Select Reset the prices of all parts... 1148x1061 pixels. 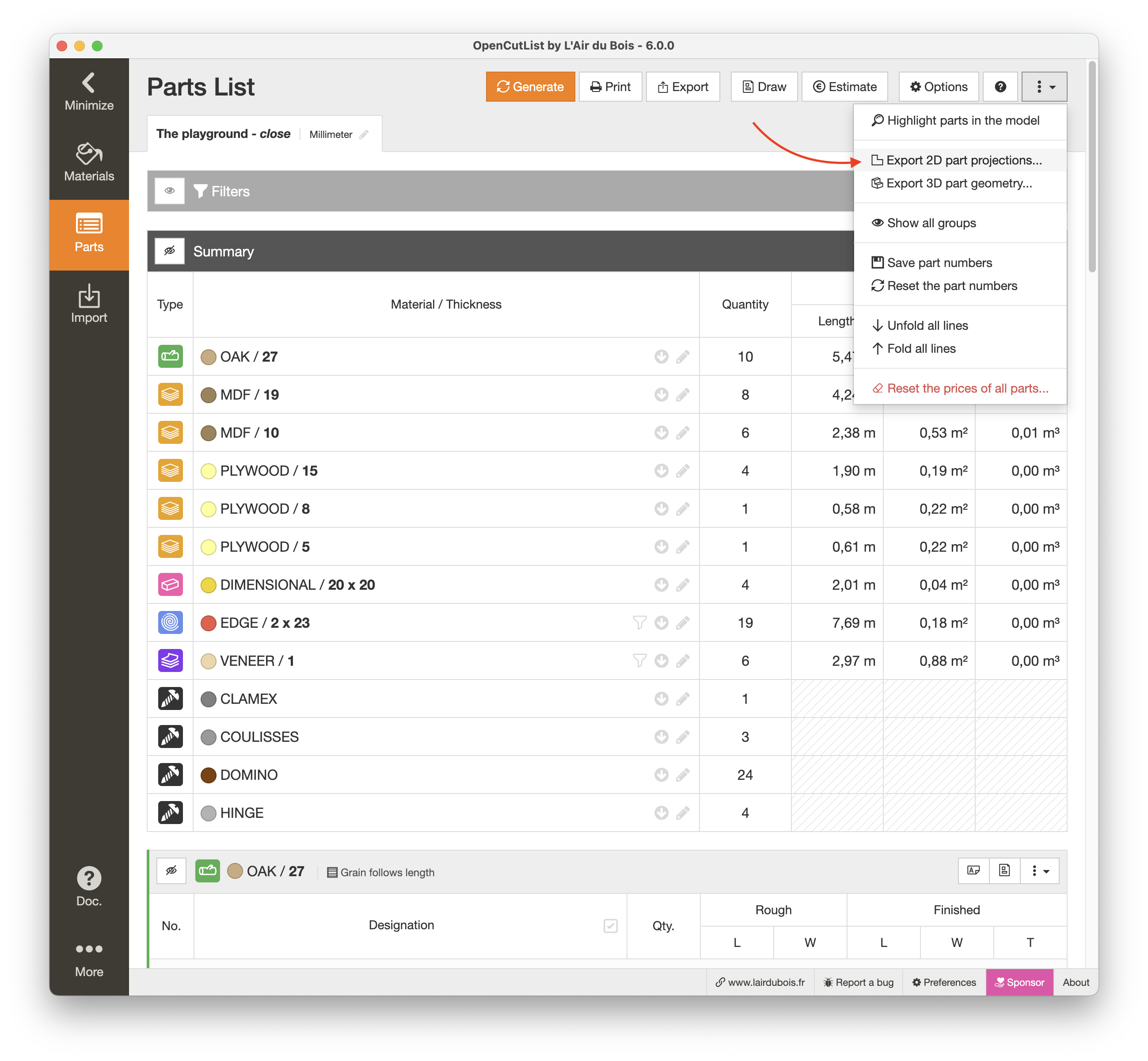(960, 388)
